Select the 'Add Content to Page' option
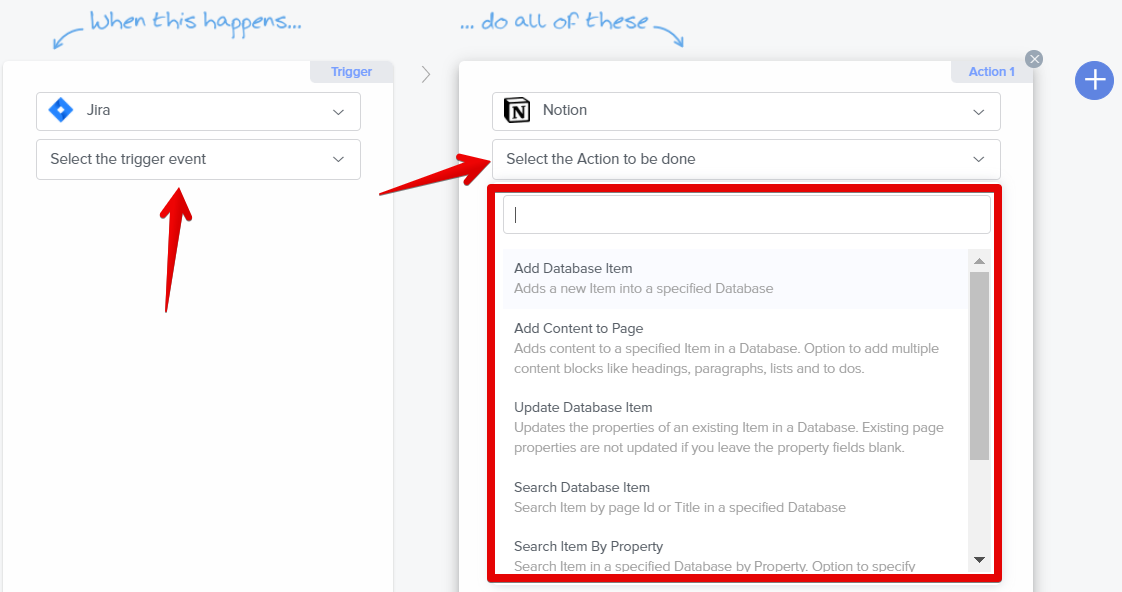Image resolution: width=1122 pixels, height=592 pixels. (x=578, y=328)
